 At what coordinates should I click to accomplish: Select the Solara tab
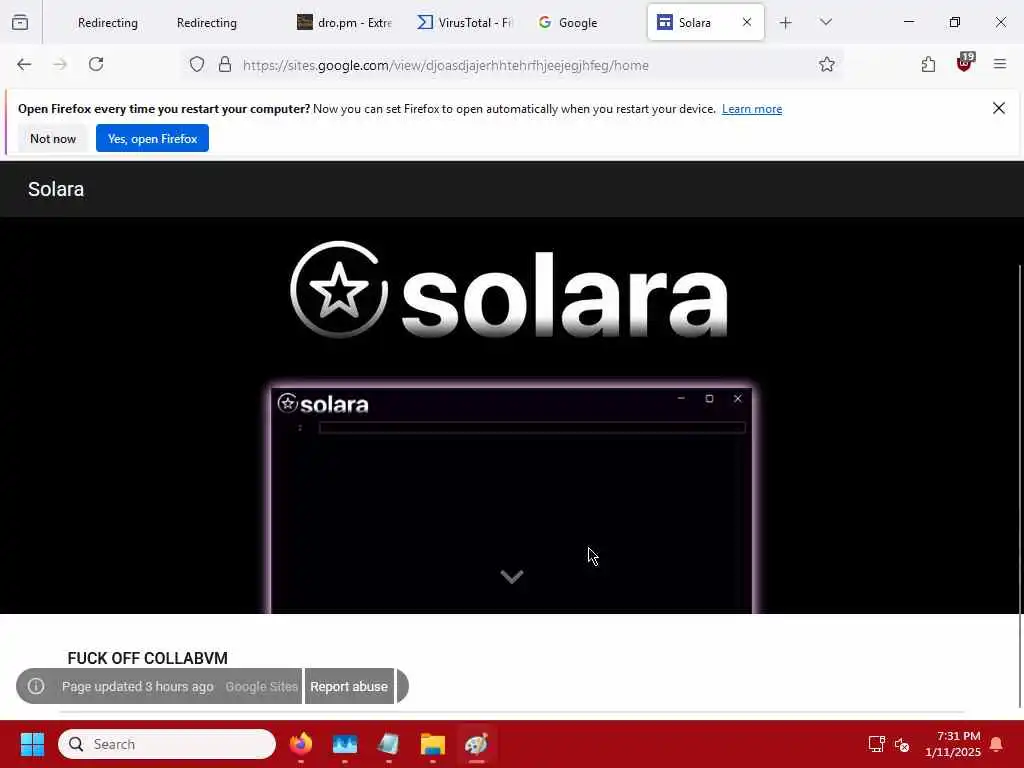(x=695, y=23)
